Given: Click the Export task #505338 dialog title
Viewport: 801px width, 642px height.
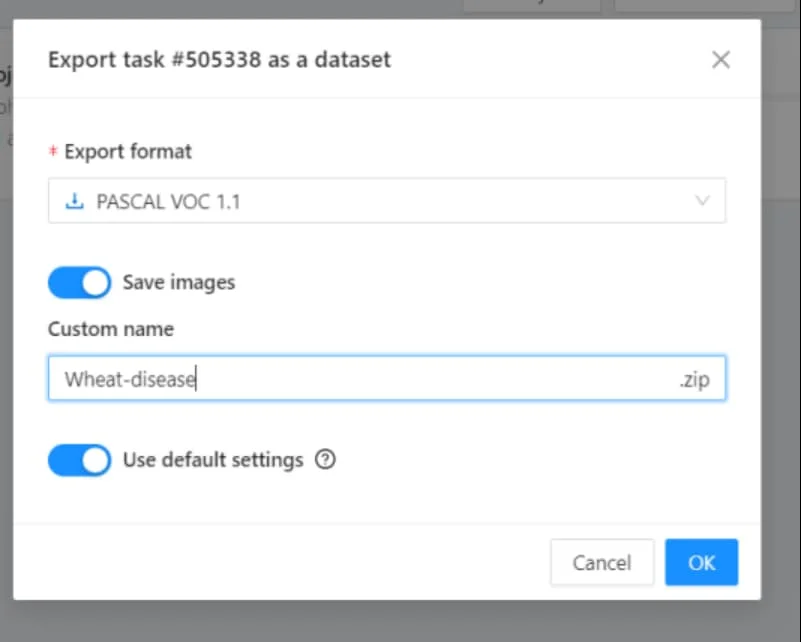Looking at the screenshot, I should (219, 59).
